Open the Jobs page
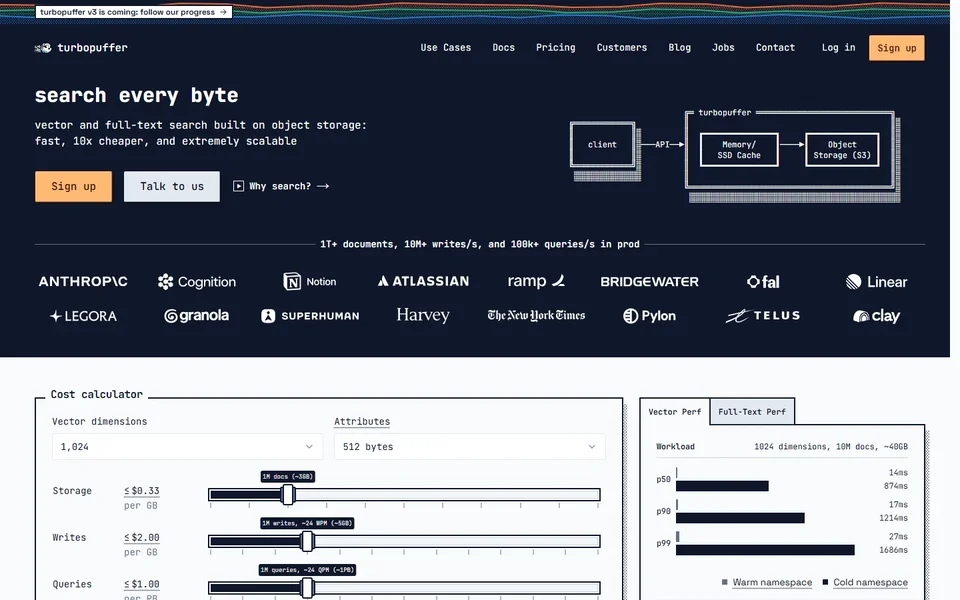960x600 pixels. tap(723, 48)
